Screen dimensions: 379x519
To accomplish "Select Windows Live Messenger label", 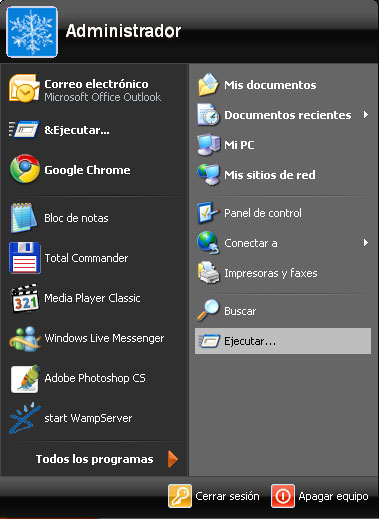I will (104, 338).
